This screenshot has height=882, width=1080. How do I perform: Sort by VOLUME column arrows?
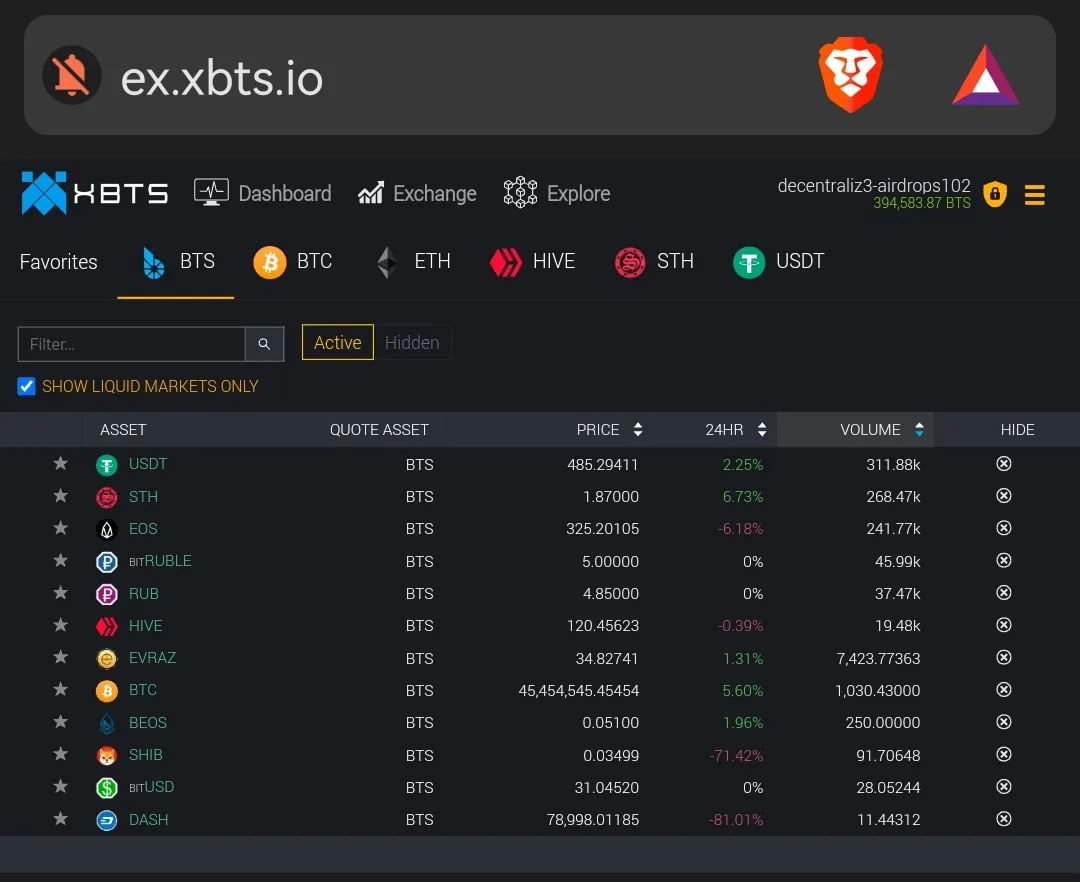(x=919, y=430)
